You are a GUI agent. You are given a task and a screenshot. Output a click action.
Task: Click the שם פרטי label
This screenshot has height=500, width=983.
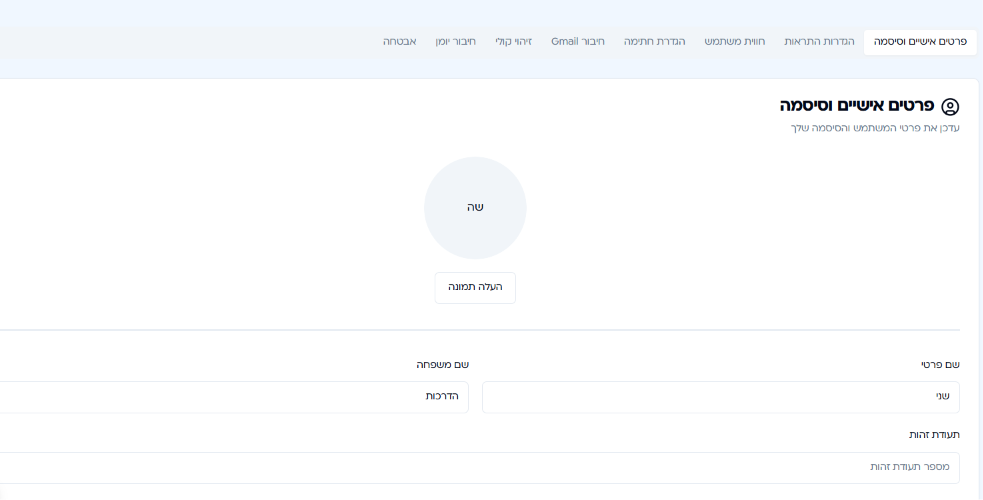click(x=940, y=365)
